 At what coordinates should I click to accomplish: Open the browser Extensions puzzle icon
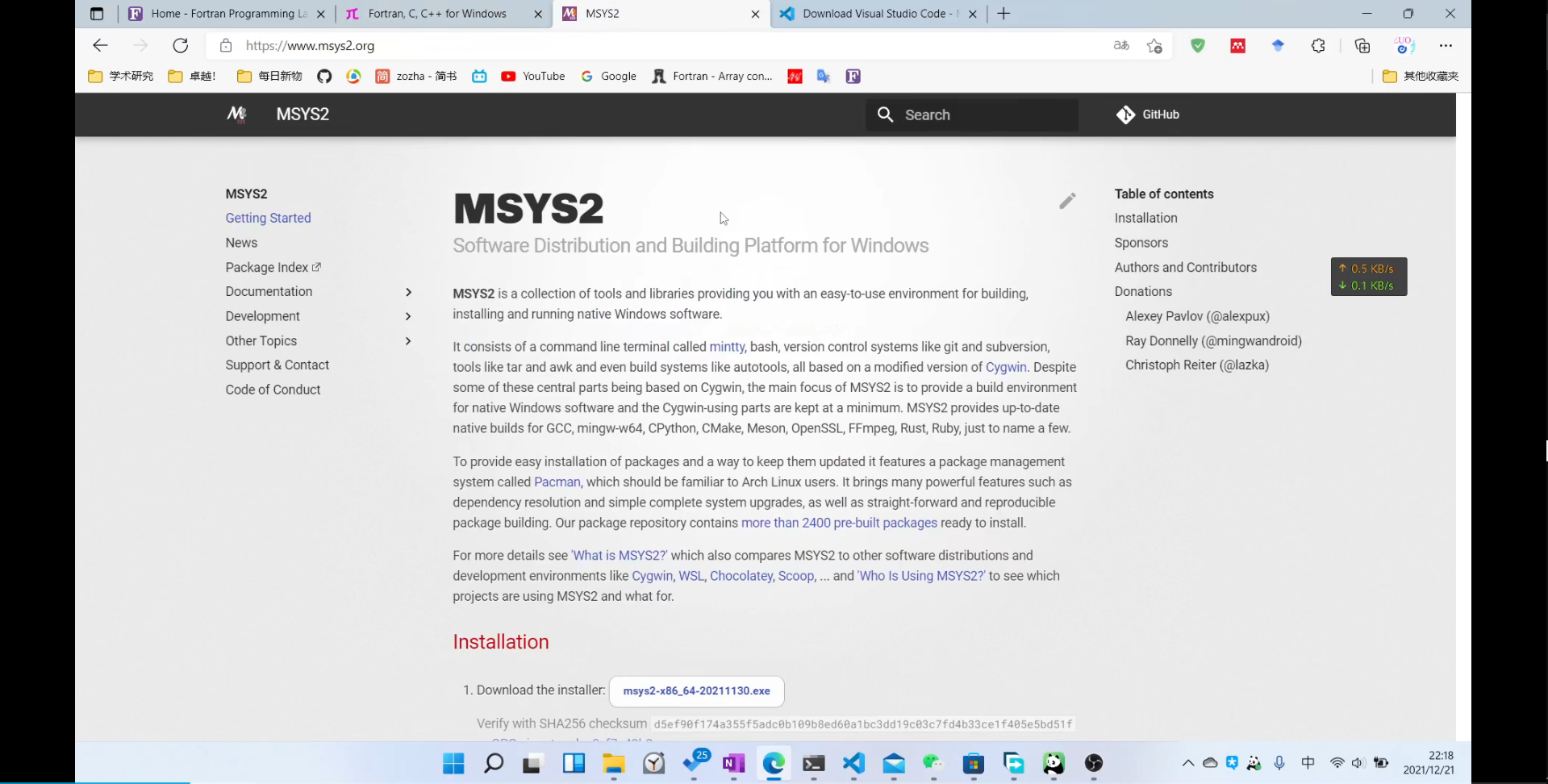click(x=1318, y=46)
